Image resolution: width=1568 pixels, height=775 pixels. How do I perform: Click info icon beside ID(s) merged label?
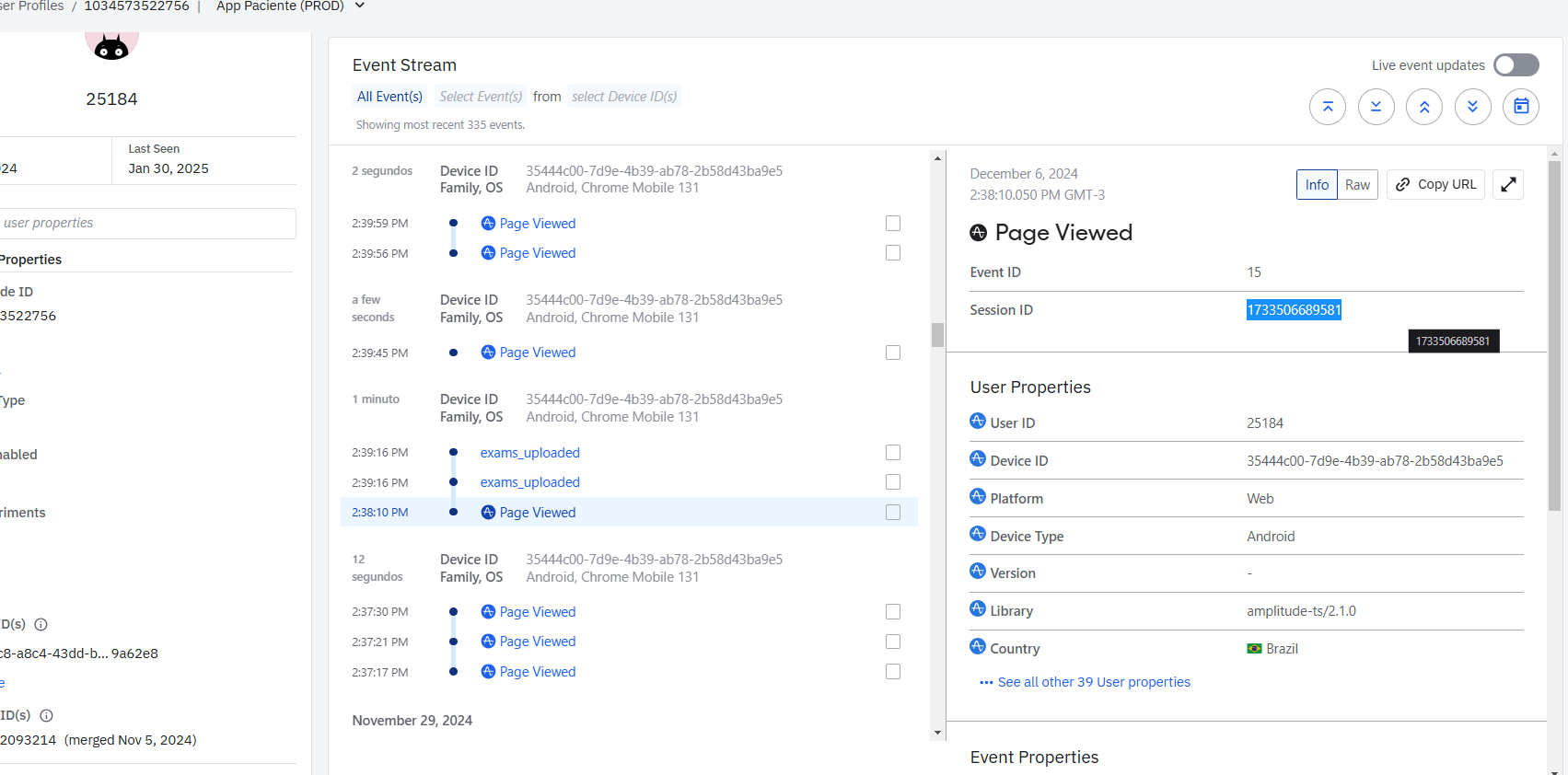click(x=47, y=715)
